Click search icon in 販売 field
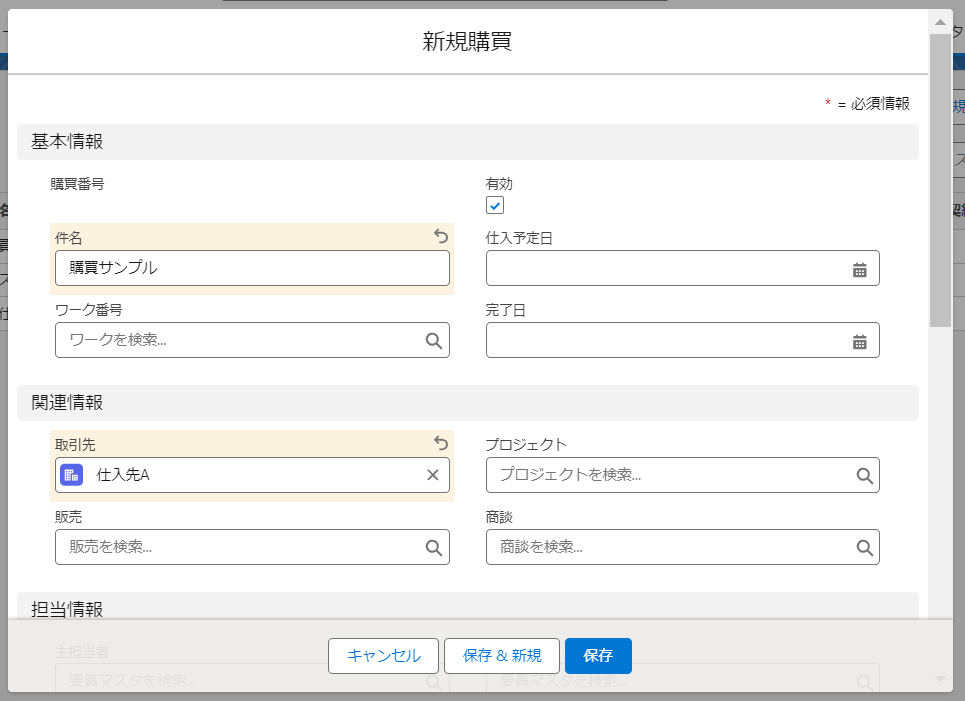 coord(433,547)
